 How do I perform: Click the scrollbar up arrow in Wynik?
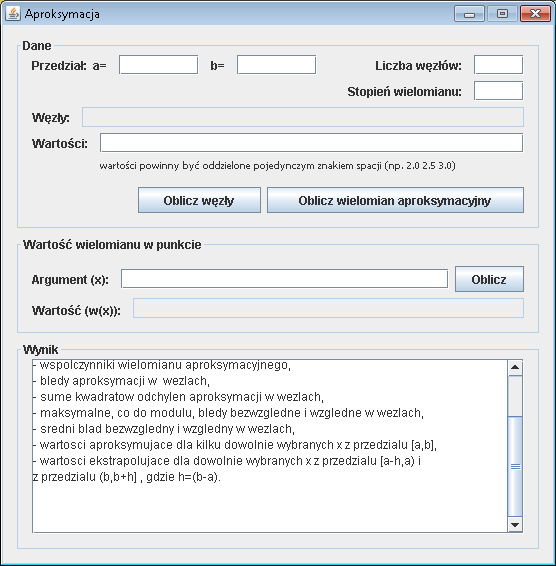tap(515, 367)
